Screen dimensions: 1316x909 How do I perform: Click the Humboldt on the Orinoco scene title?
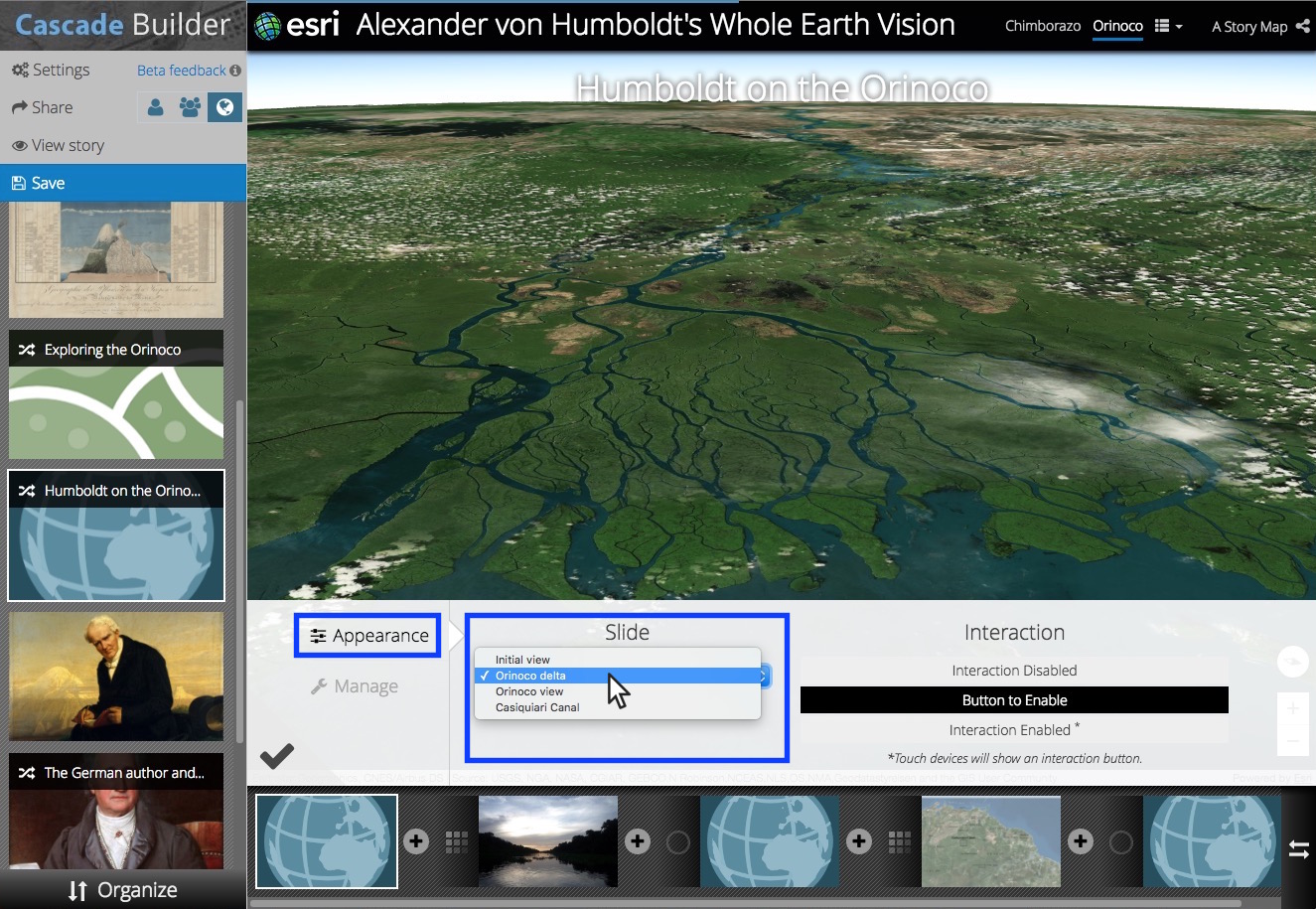click(x=783, y=89)
